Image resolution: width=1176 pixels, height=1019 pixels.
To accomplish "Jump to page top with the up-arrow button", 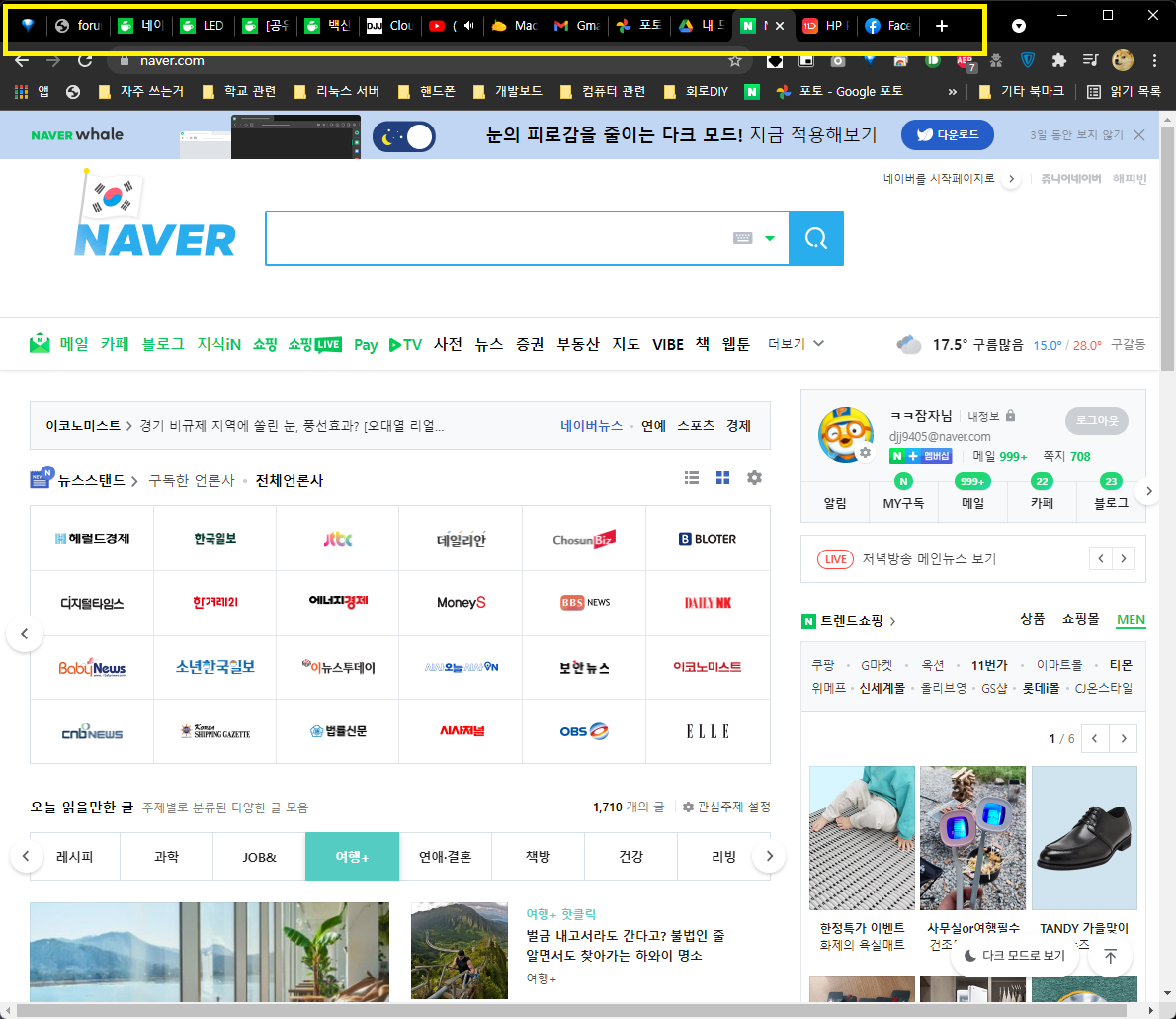I will [x=1110, y=956].
